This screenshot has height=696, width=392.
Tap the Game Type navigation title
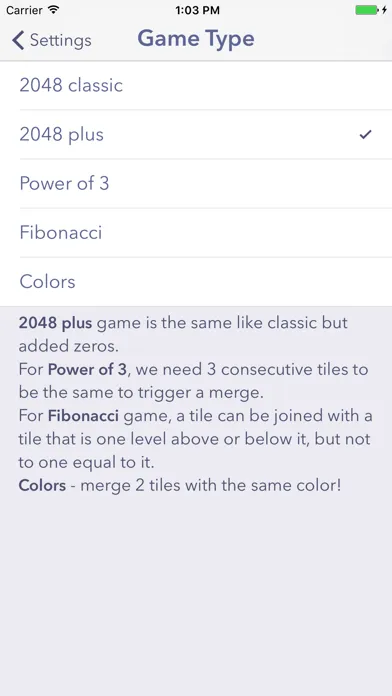[196, 39]
